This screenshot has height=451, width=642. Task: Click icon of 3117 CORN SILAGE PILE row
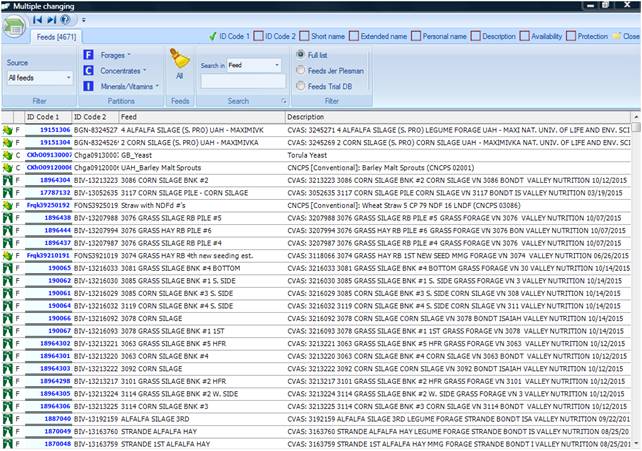(7, 193)
